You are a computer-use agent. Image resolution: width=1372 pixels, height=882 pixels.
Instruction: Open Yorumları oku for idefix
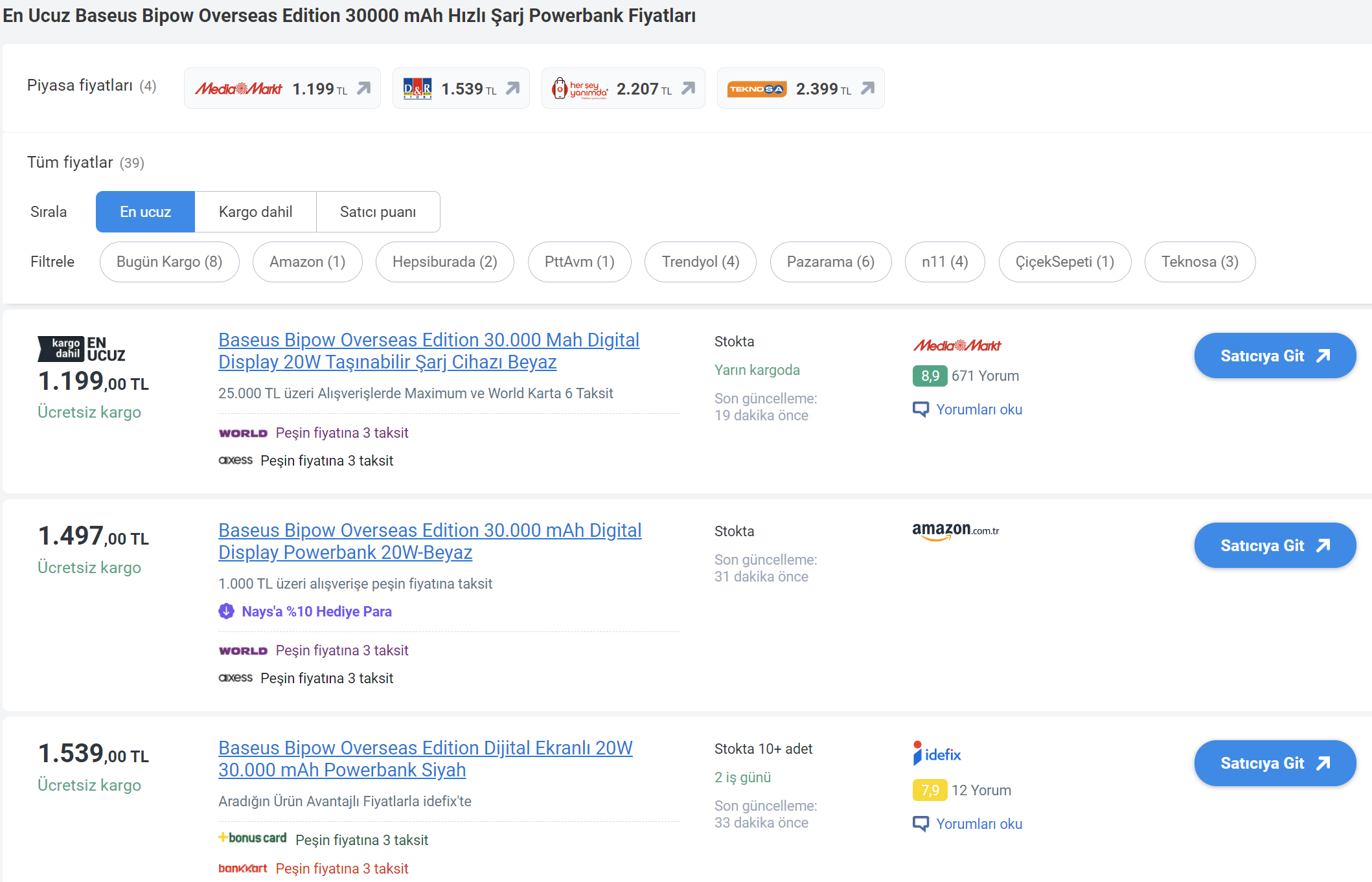(x=978, y=824)
